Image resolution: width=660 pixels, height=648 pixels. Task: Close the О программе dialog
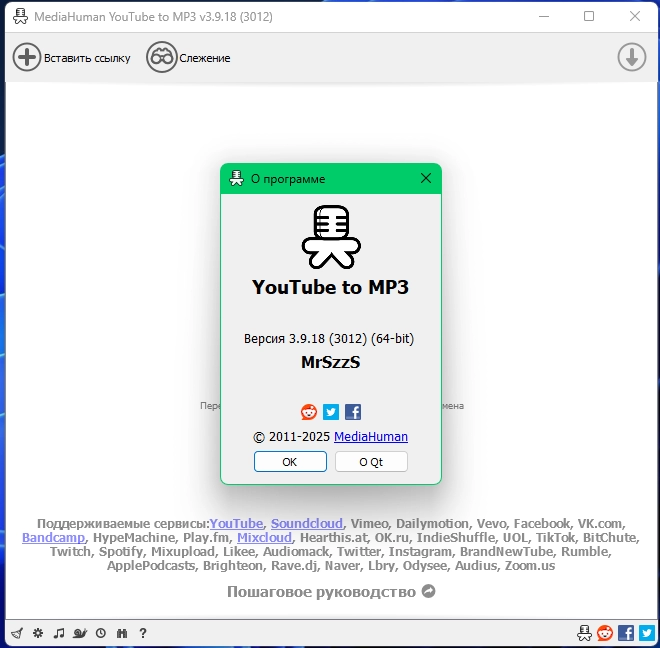pos(426,179)
